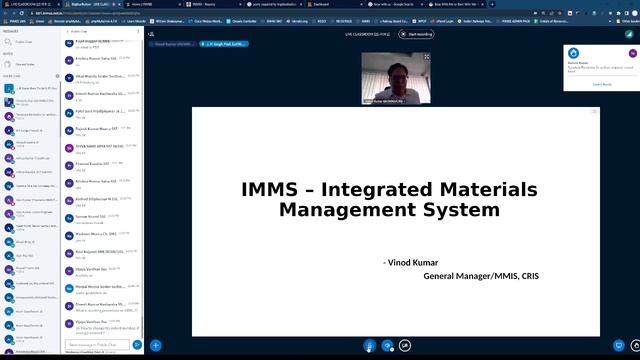Open the Actions plus menu
640x360 pixels.
(156, 345)
